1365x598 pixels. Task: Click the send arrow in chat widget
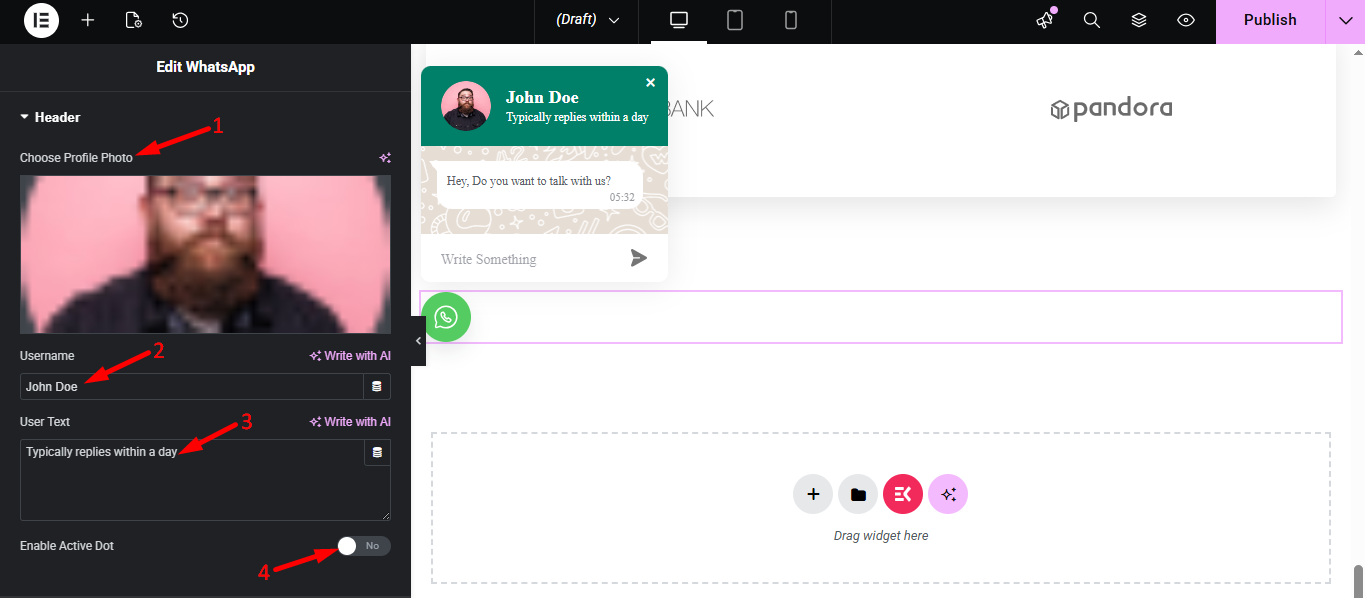point(639,258)
